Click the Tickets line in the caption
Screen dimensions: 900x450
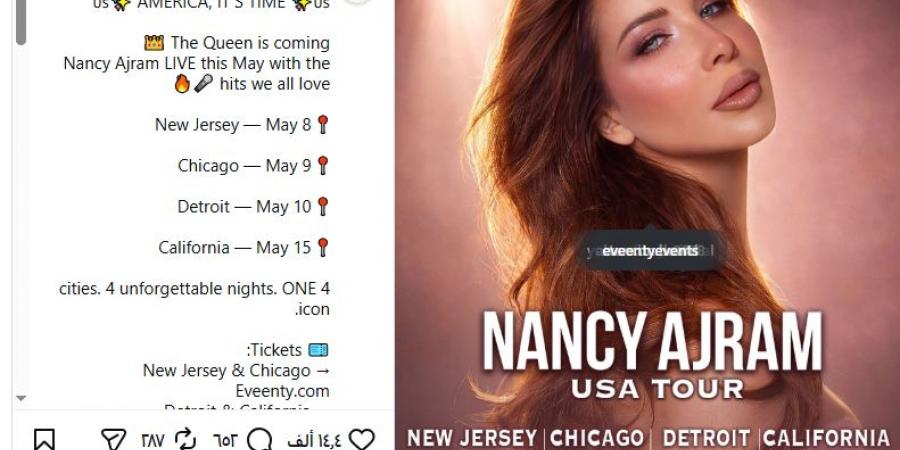click(287, 350)
